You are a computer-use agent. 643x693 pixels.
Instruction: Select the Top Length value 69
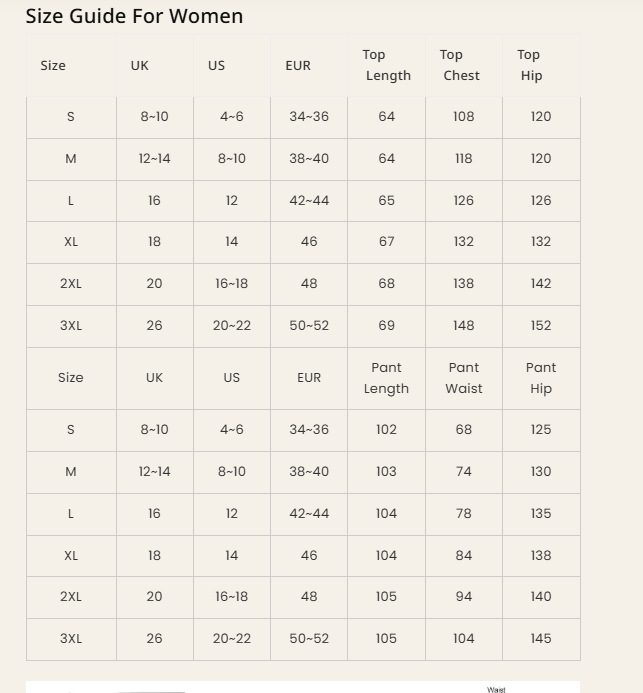[387, 326]
